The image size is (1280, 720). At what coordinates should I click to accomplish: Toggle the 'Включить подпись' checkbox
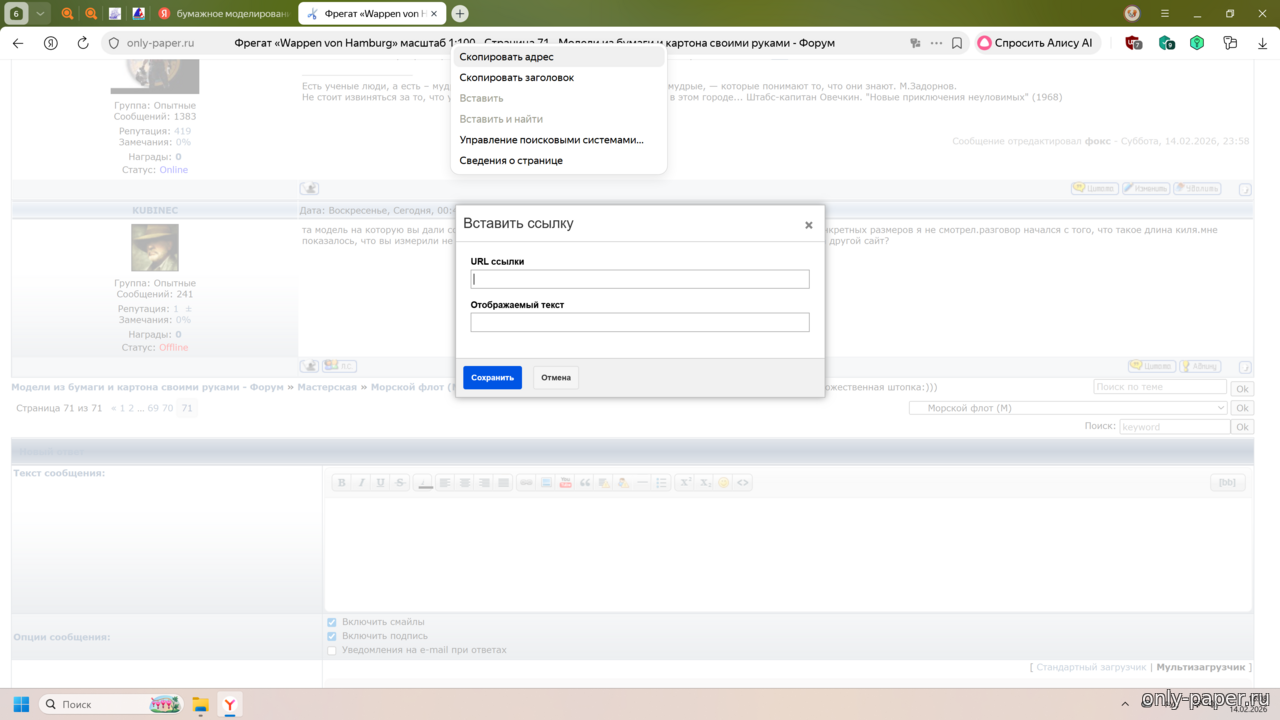[x=332, y=636]
